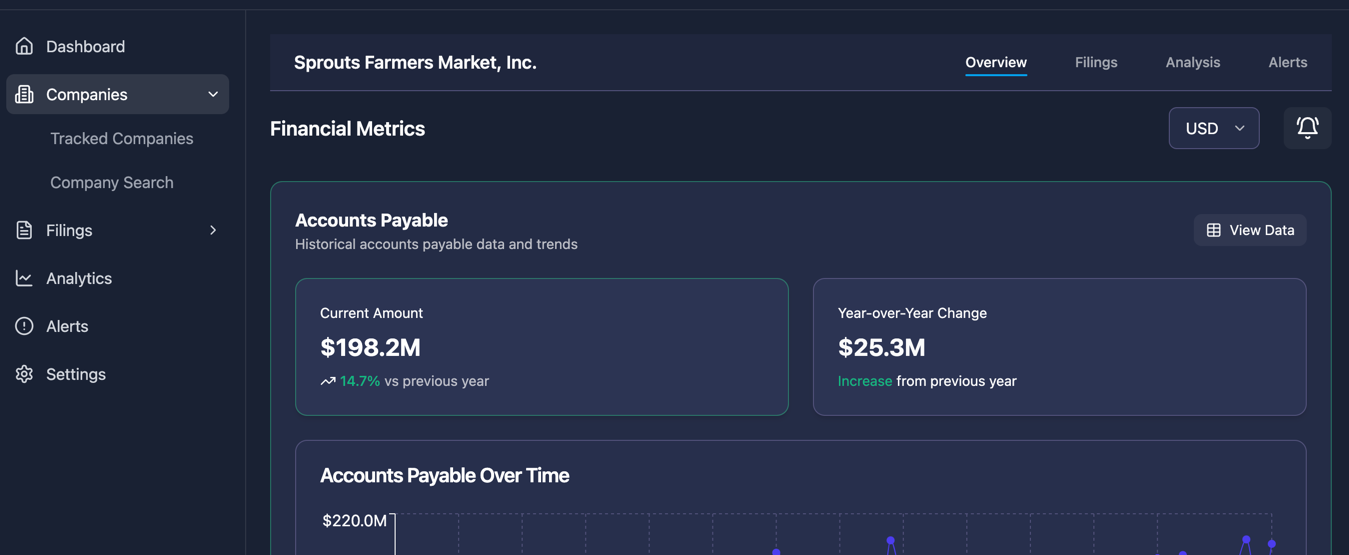Click the table grid icon in View Data

[x=1213, y=230]
